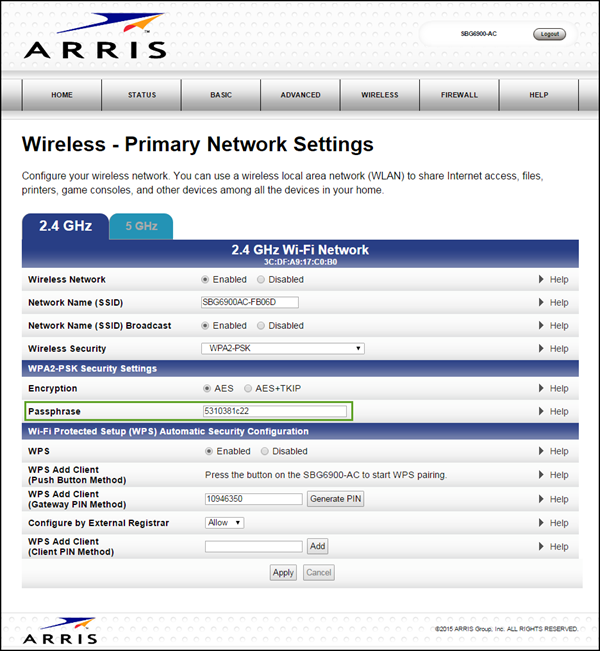Disable the Wireless Network radio option

click(261, 280)
